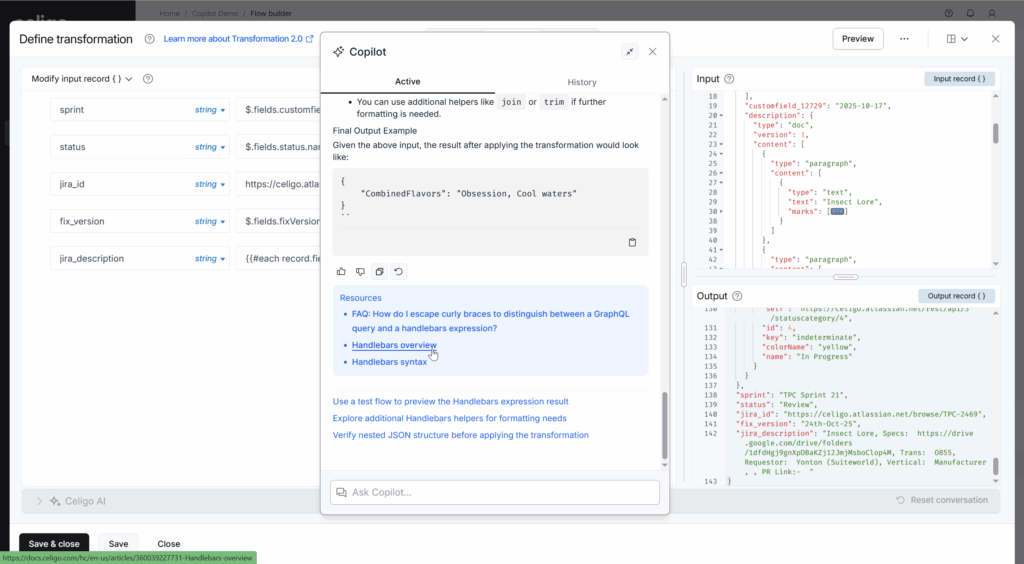Minimize the Copilot panel with collapse icon
This screenshot has width=1024, height=564.
pos(629,51)
